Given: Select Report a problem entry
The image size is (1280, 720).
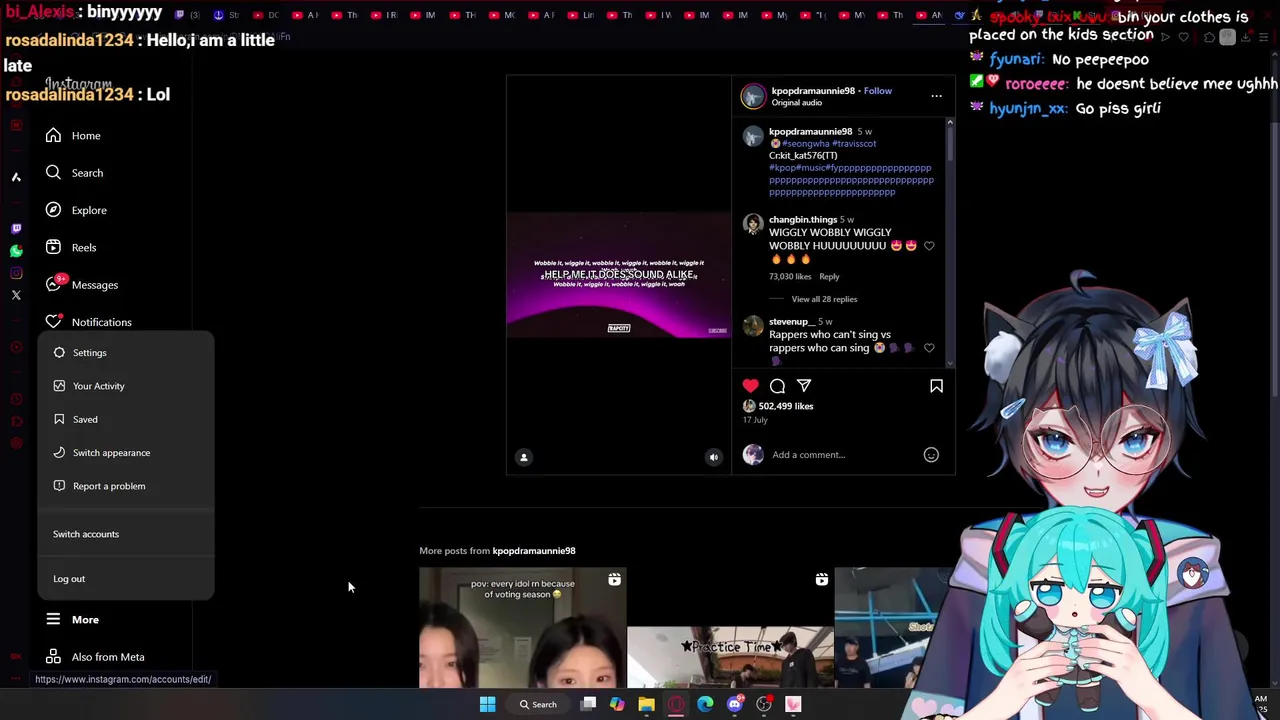Looking at the screenshot, I should pyautogui.click(x=125, y=486).
